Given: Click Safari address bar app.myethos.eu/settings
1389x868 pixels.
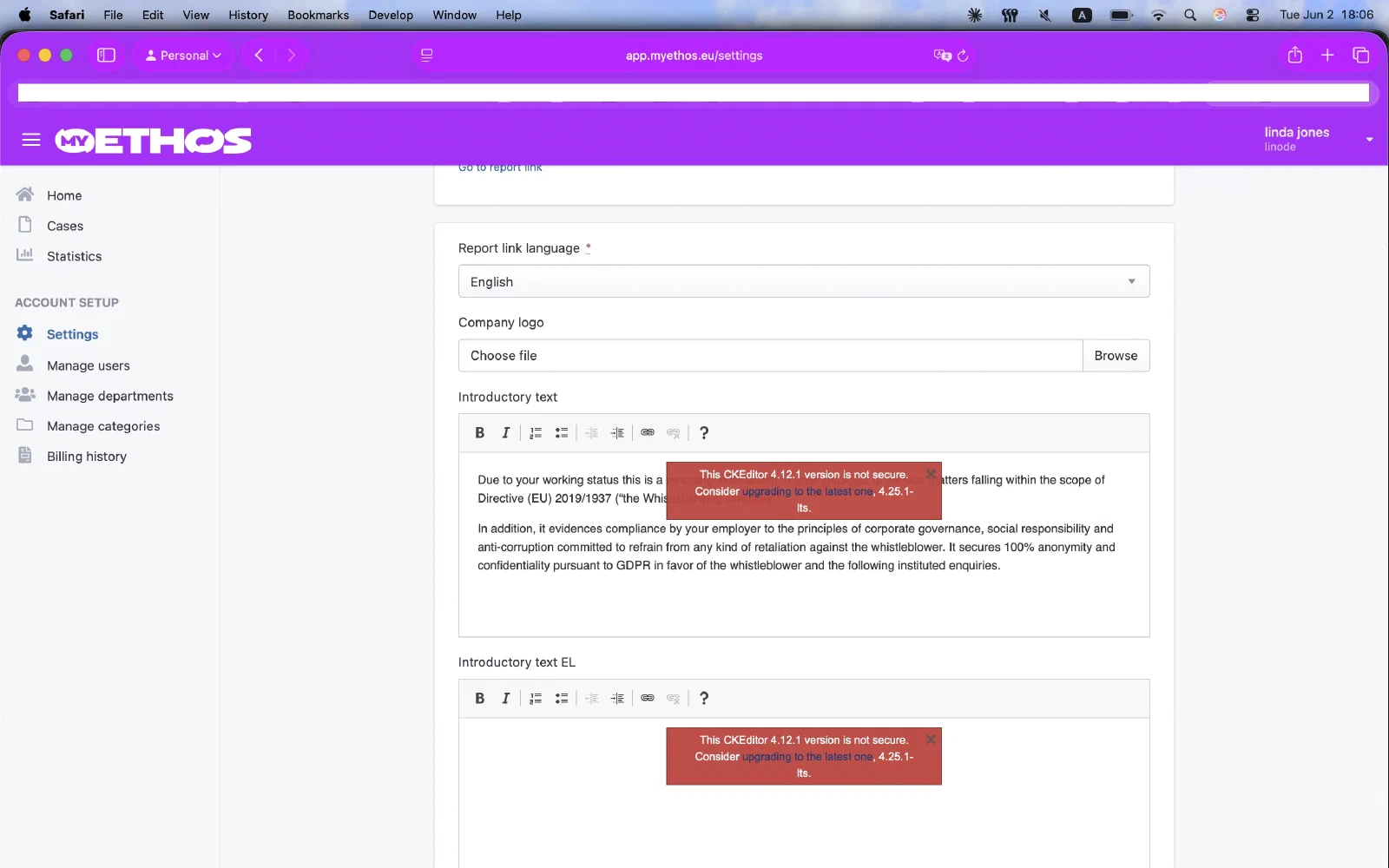Looking at the screenshot, I should 694,56.
